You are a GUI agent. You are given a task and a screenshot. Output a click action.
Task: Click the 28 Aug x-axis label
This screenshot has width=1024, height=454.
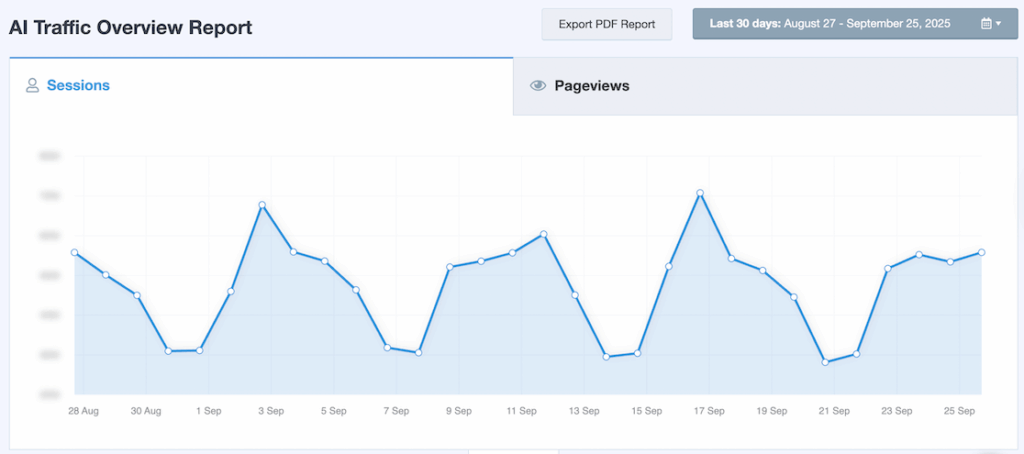(x=83, y=411)
